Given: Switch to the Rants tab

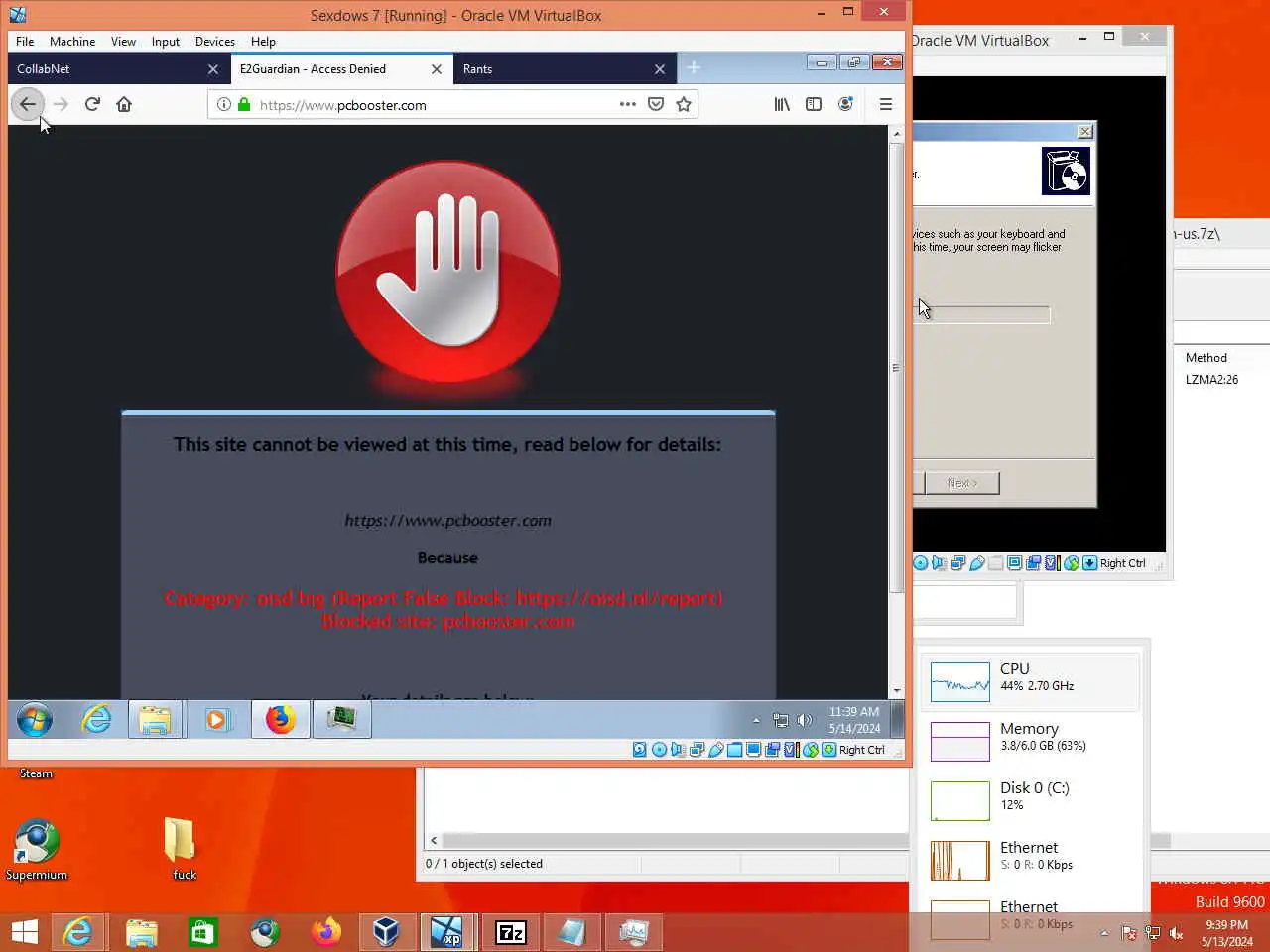Looking at the screenshot, I should tap(566, 69).
